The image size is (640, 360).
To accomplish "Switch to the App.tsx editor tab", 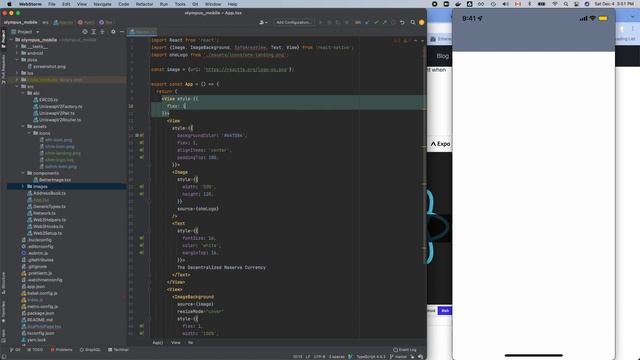I will click(142, 32).
